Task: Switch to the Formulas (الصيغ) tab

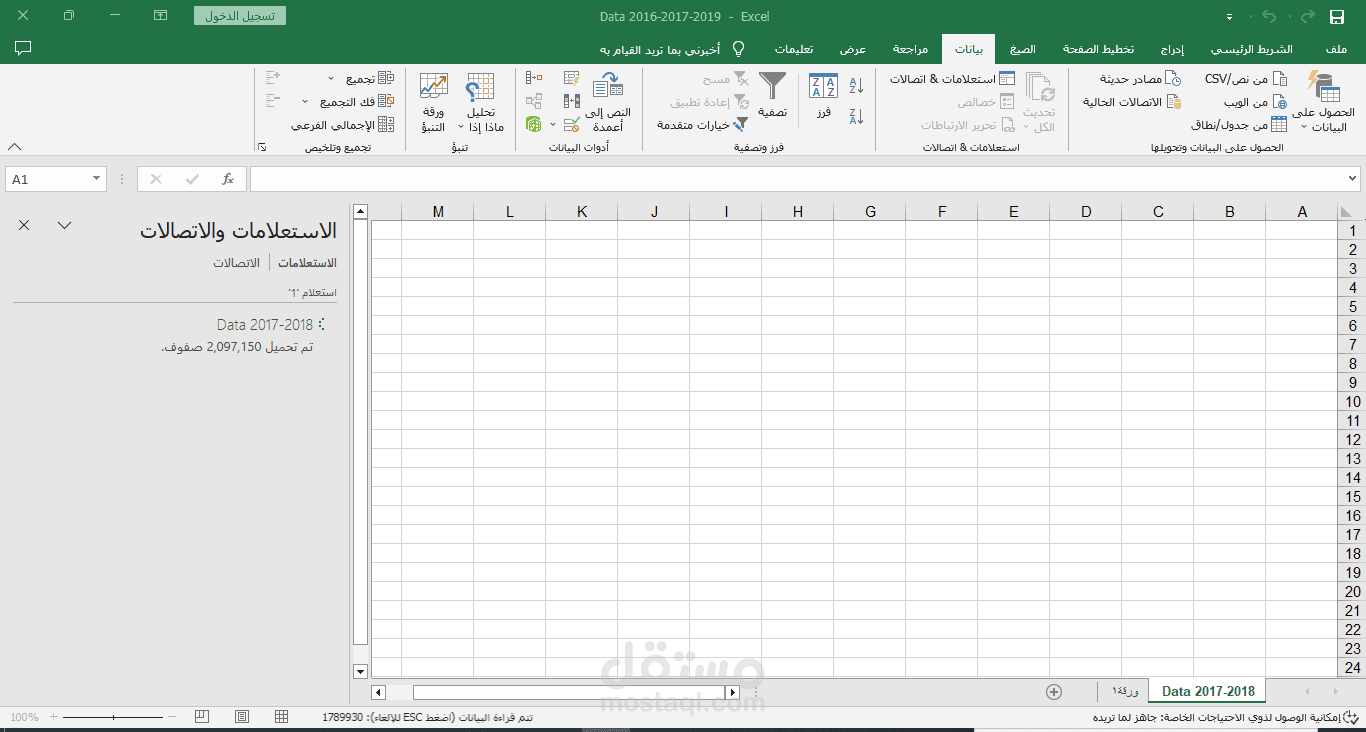Action: 1022,49
